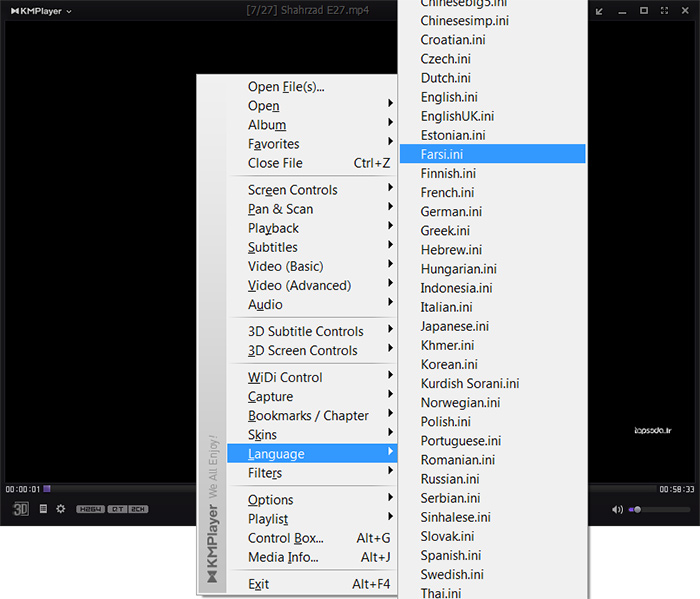Open Video (Advanced) submenu

[x=312, y=286]
